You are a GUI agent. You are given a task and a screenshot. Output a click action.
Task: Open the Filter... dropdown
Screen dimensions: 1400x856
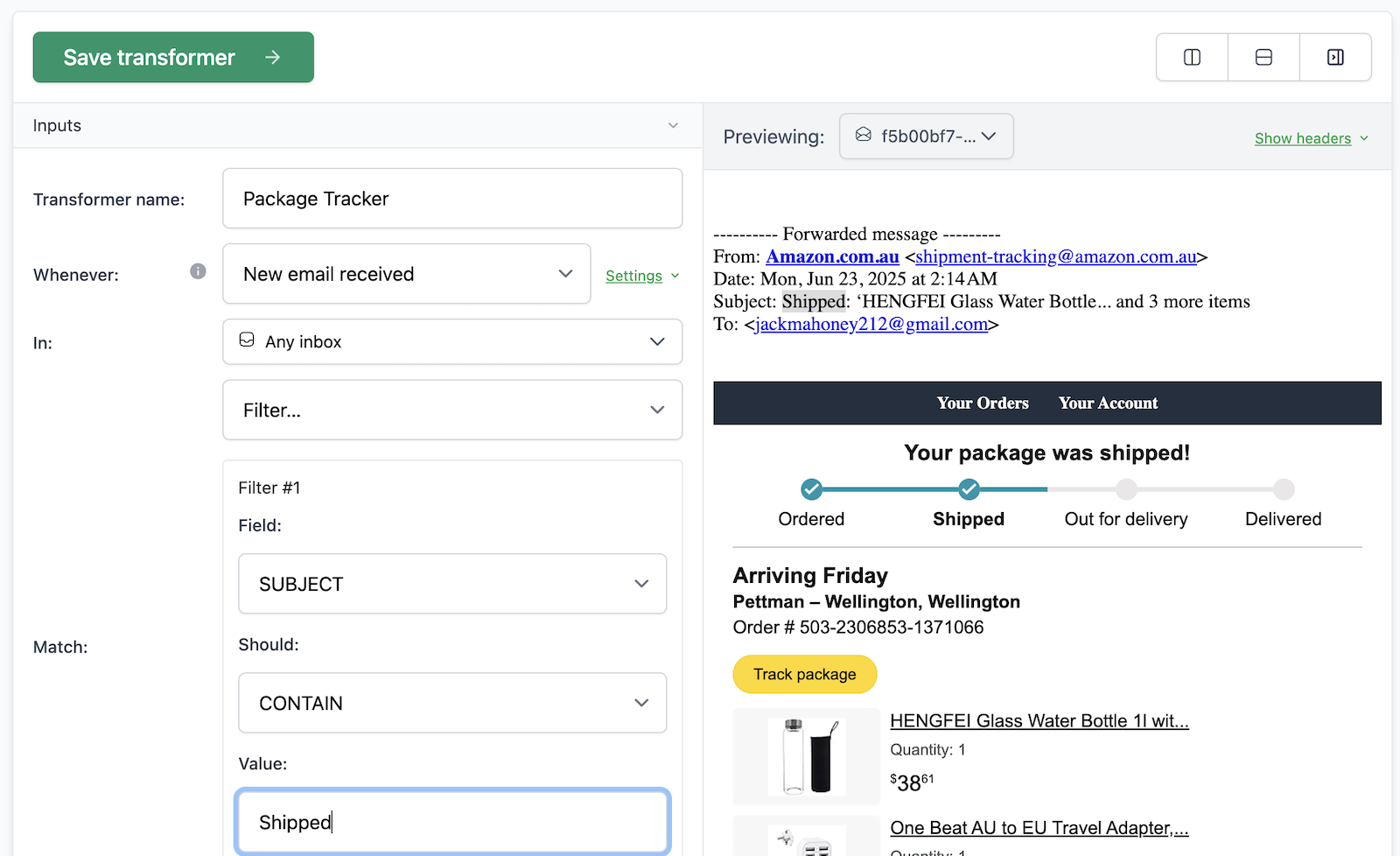pos(452,410)
